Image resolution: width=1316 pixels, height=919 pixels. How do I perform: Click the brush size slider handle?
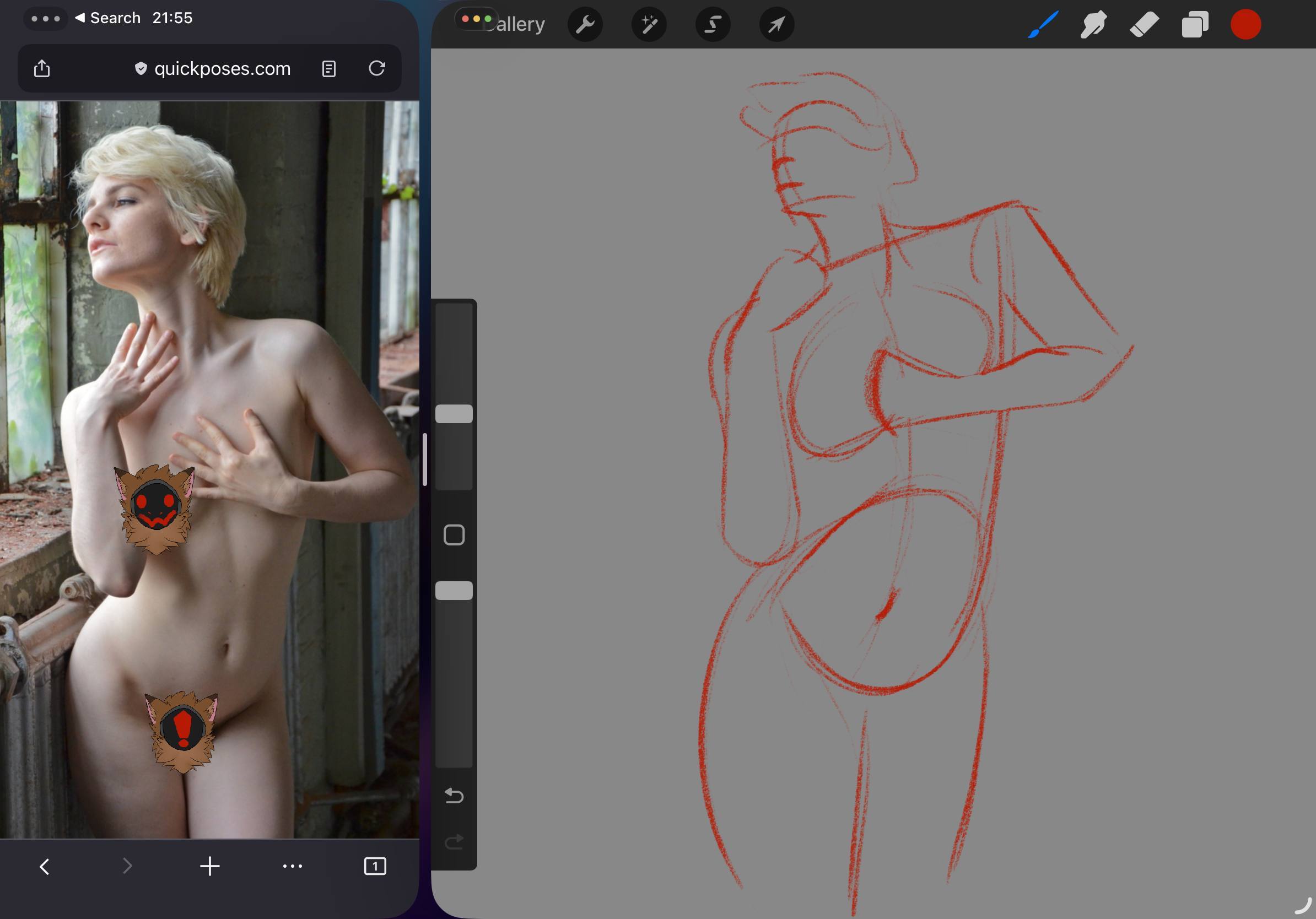[x=454, y=414]
